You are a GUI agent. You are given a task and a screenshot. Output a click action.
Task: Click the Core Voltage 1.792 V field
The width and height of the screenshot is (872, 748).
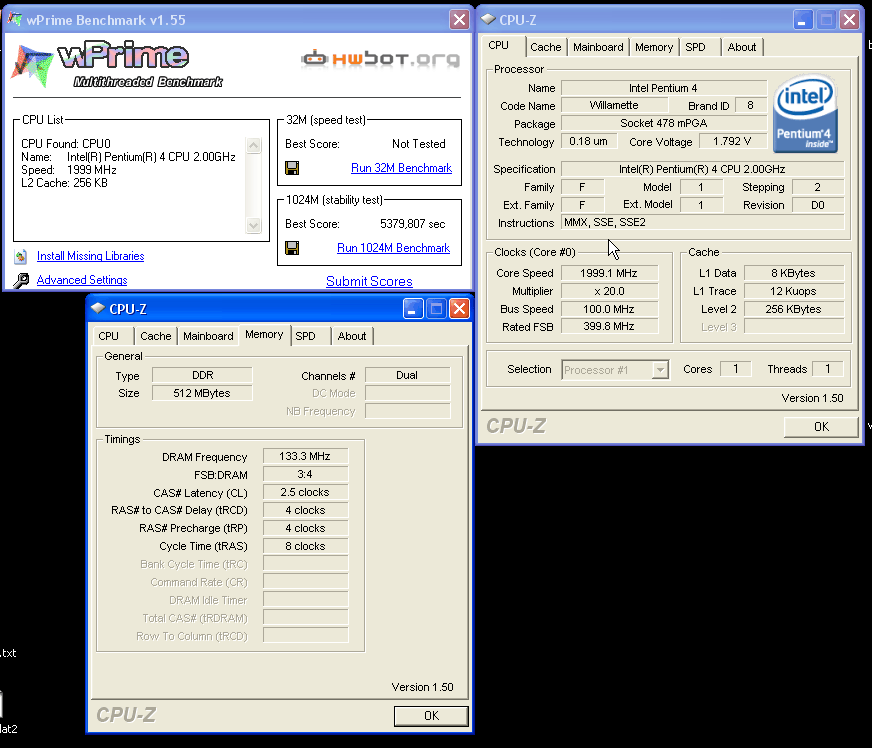tap(732, 141)
